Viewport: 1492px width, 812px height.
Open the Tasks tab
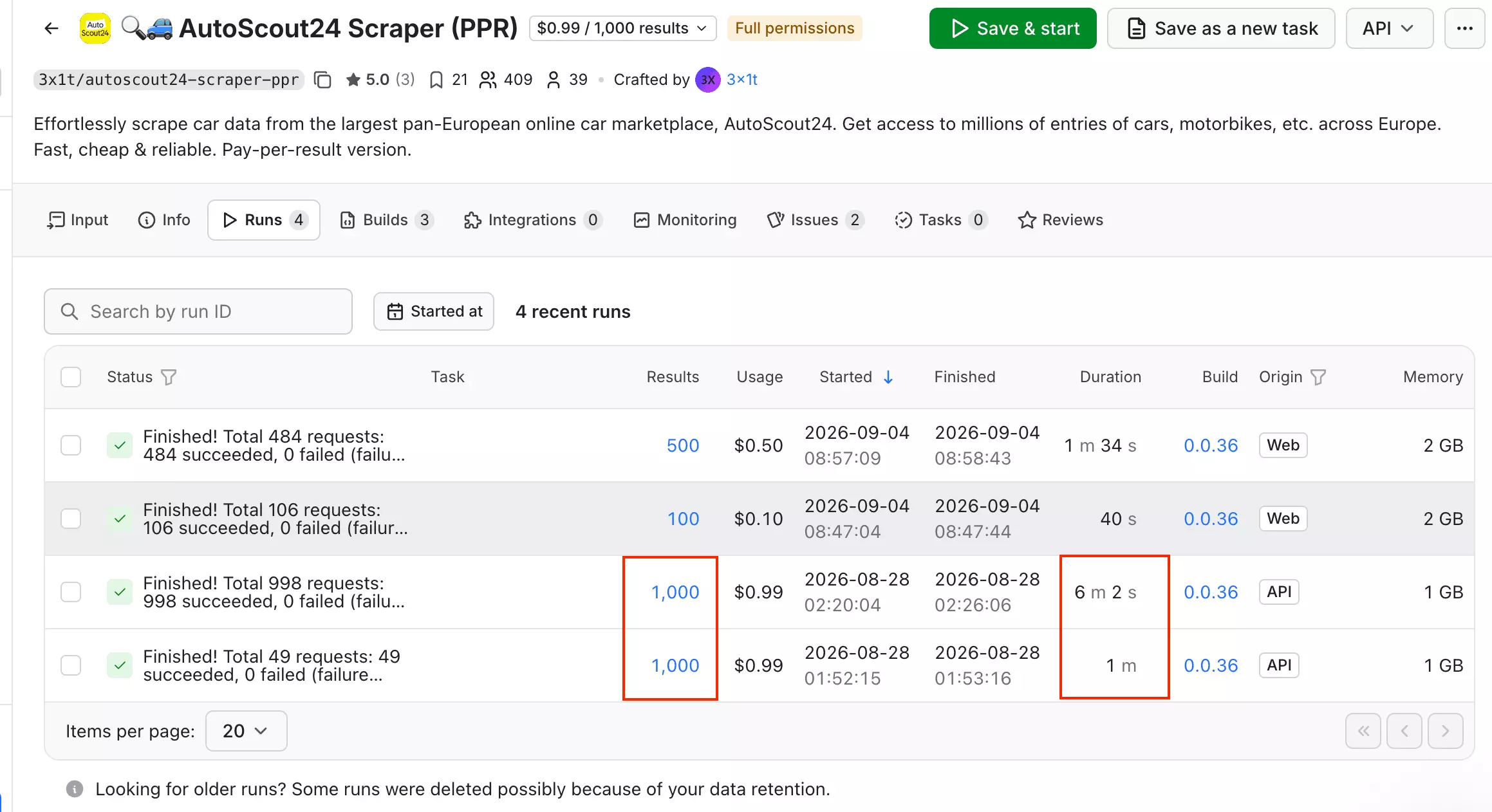click(x=941, y=220)
